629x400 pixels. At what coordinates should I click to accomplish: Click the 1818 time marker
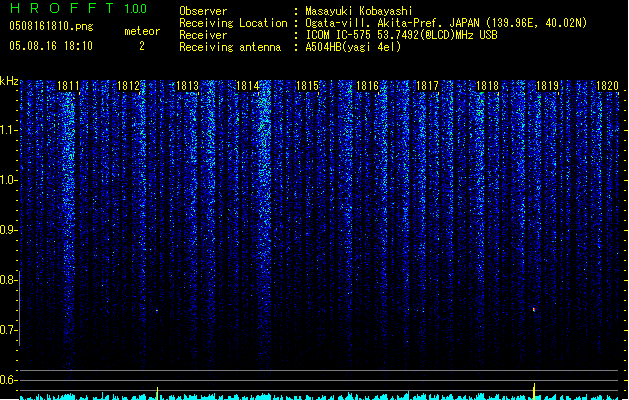487,86
